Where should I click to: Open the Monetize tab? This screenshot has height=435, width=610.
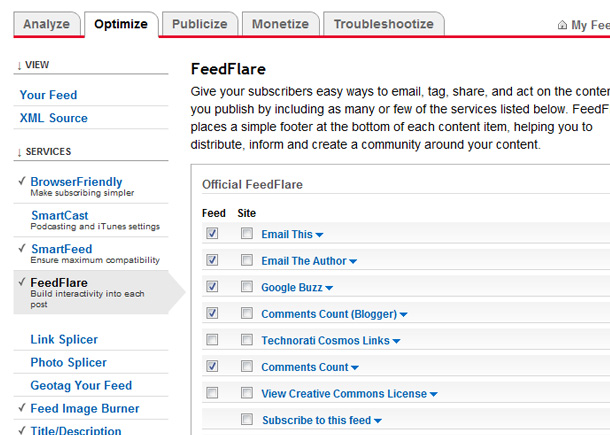pos(280,24)
